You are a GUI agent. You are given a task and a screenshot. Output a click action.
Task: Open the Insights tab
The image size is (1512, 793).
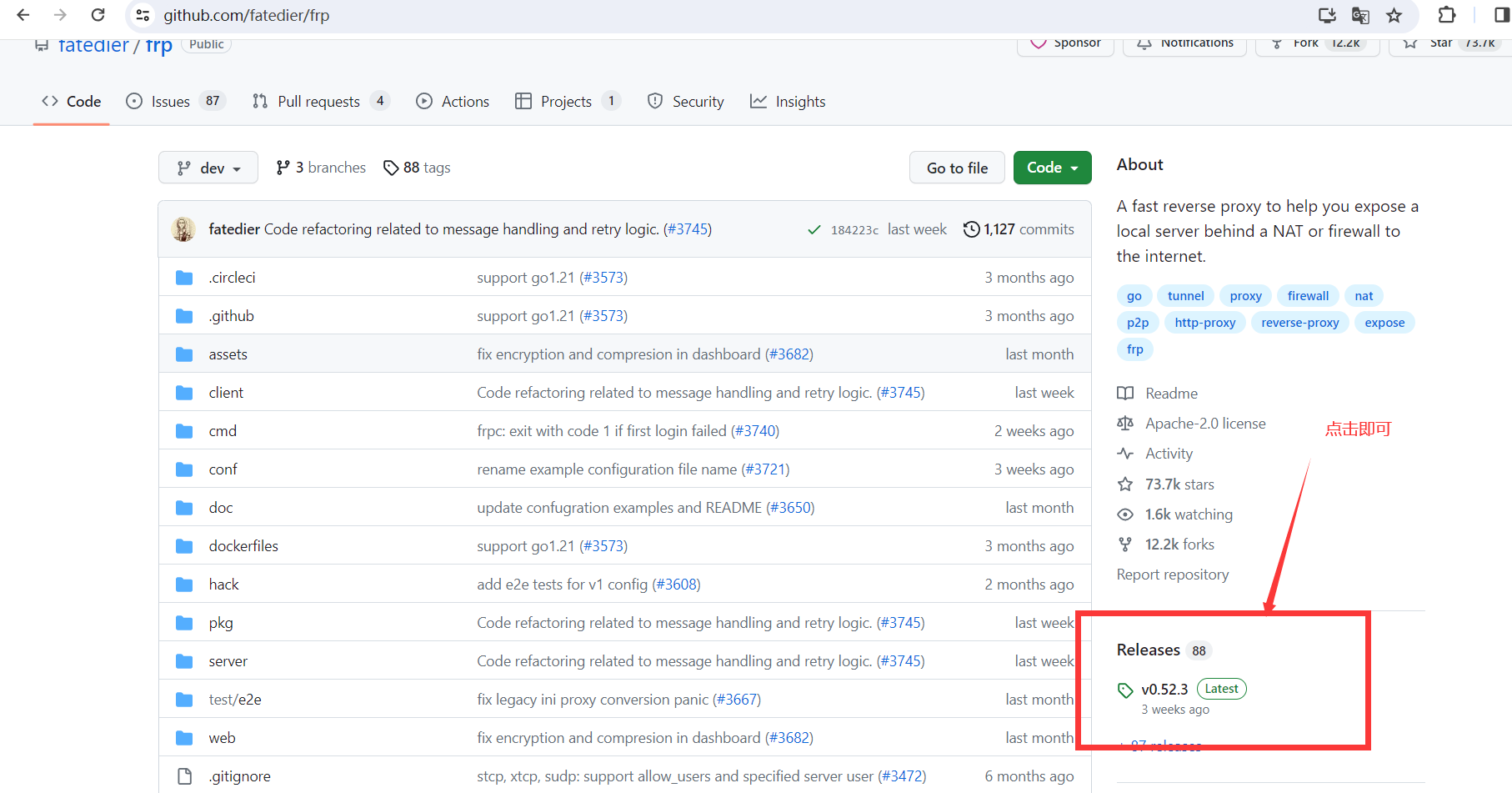click(x=788, y=102)
